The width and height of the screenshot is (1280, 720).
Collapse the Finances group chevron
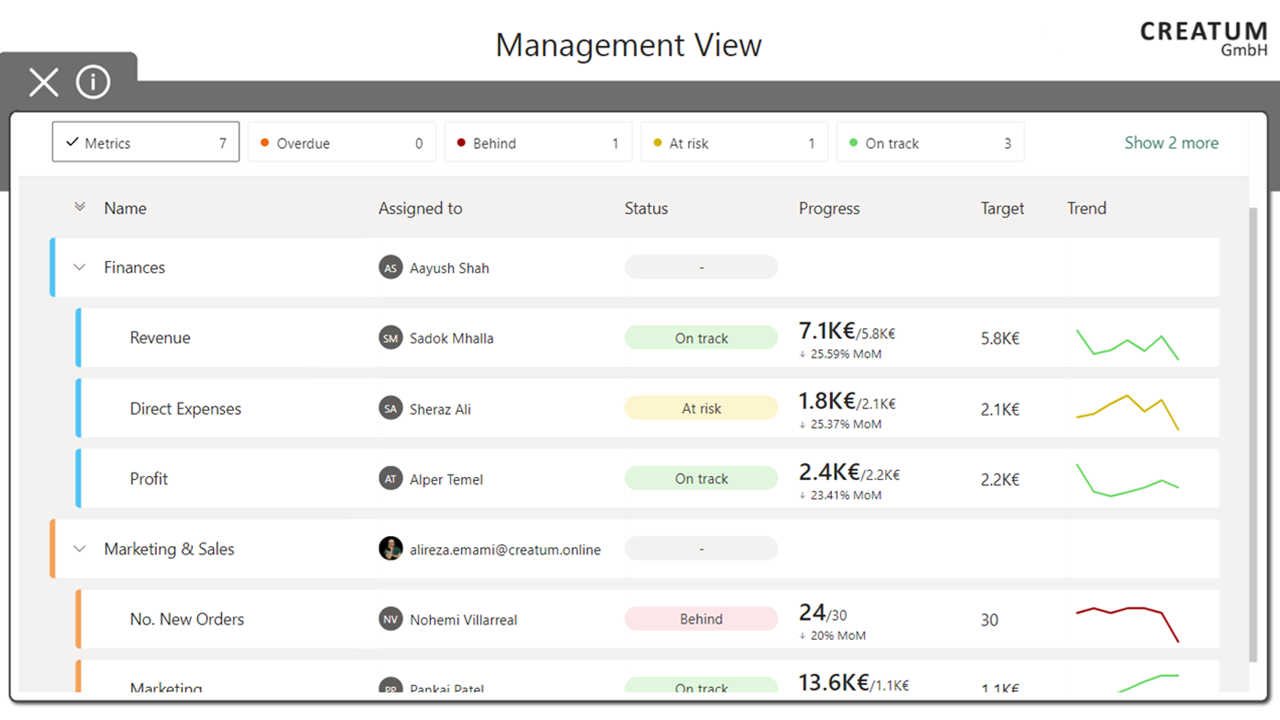80,268
